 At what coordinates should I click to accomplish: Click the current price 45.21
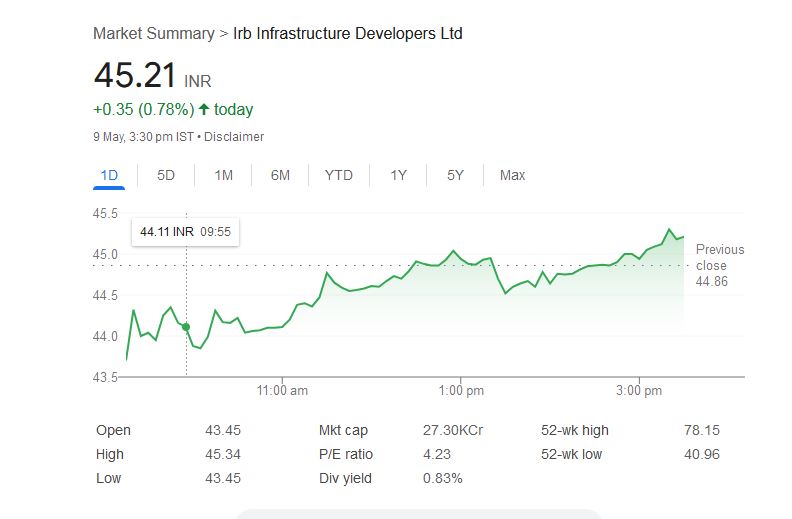[x=135, y=75]
